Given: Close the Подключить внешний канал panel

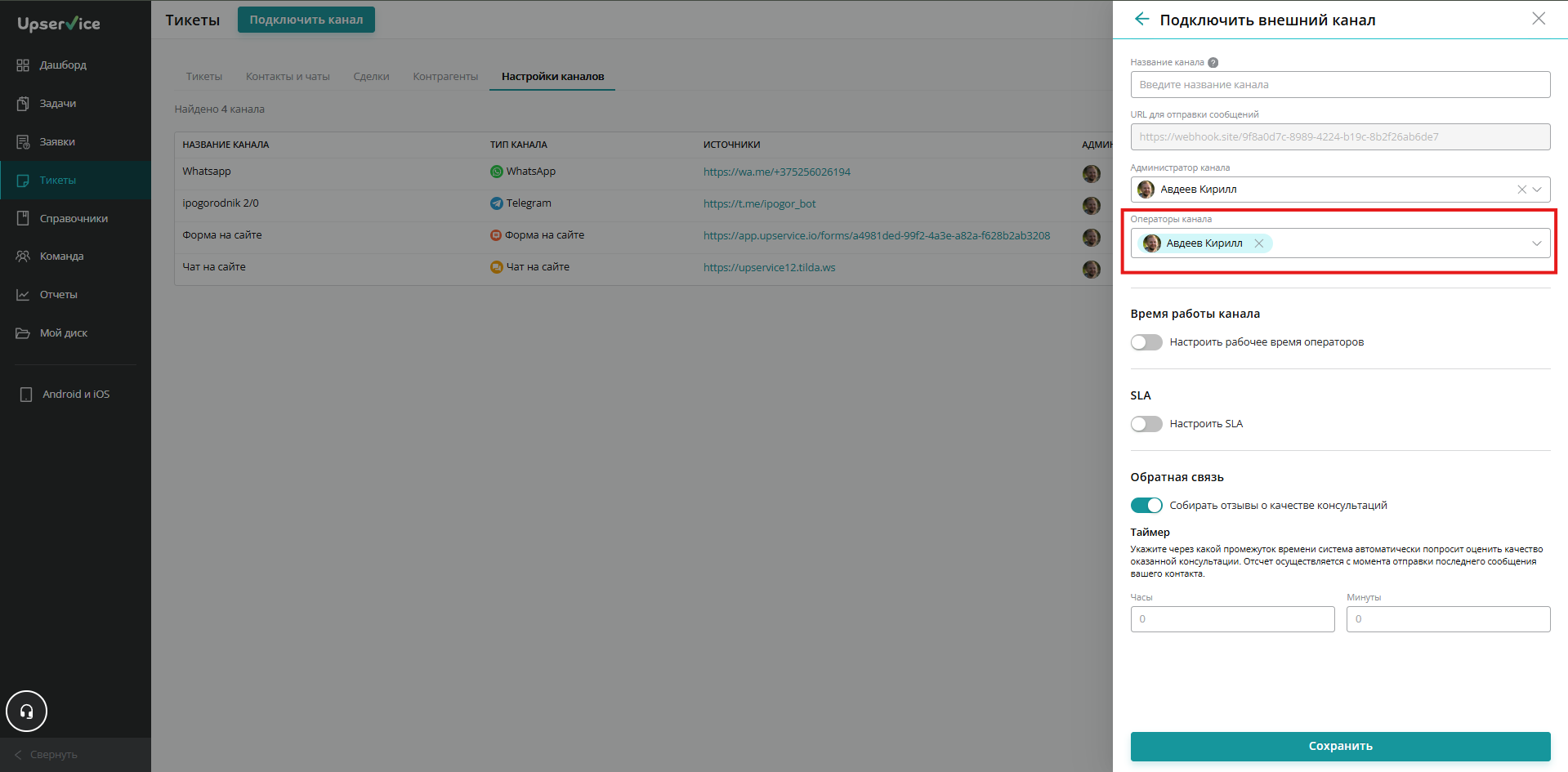Looking at the screenshot, I should 1539,19.
